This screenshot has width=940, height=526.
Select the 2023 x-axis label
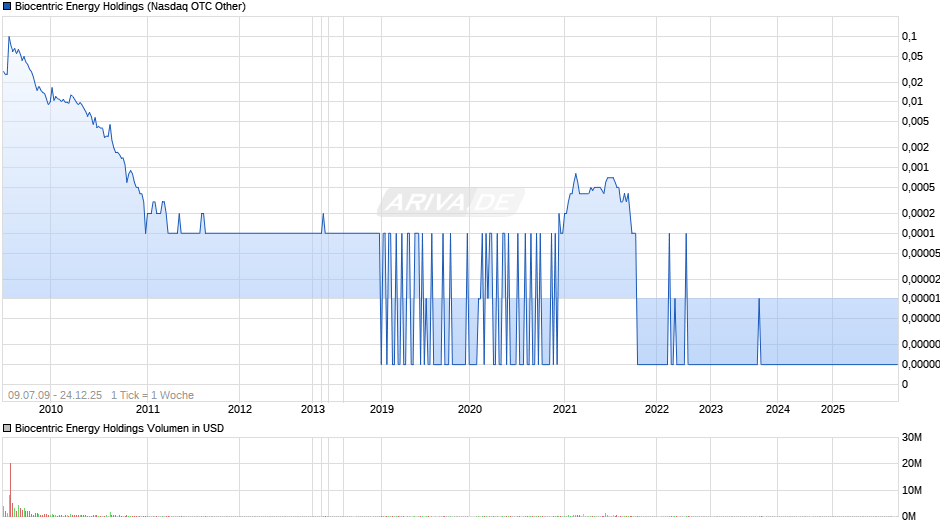click(710, 409)
